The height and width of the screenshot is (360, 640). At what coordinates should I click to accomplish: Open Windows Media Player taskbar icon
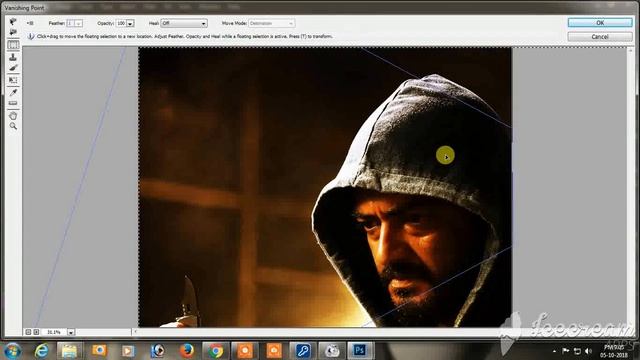128,351
